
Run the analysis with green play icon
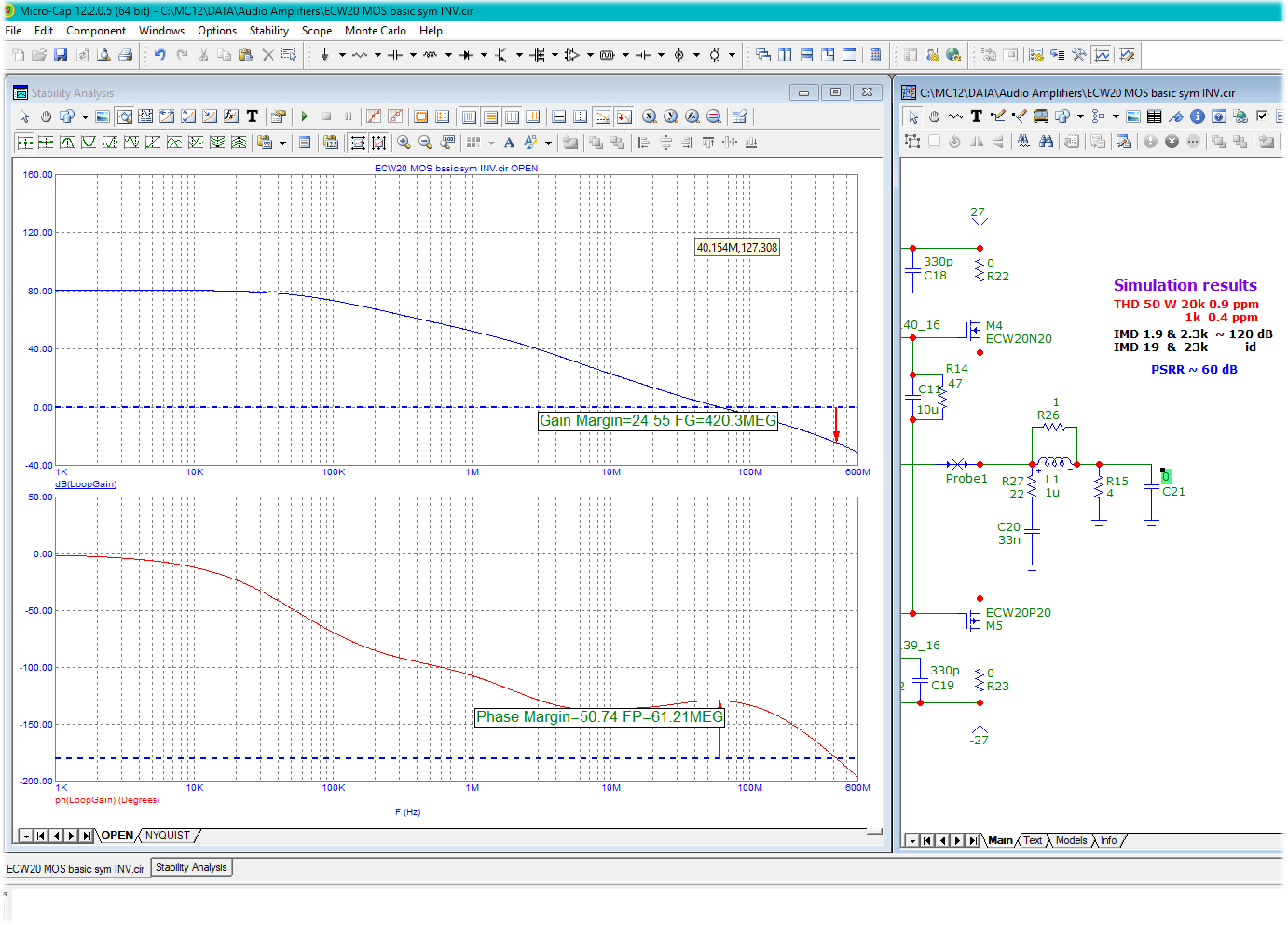[305, 116]
